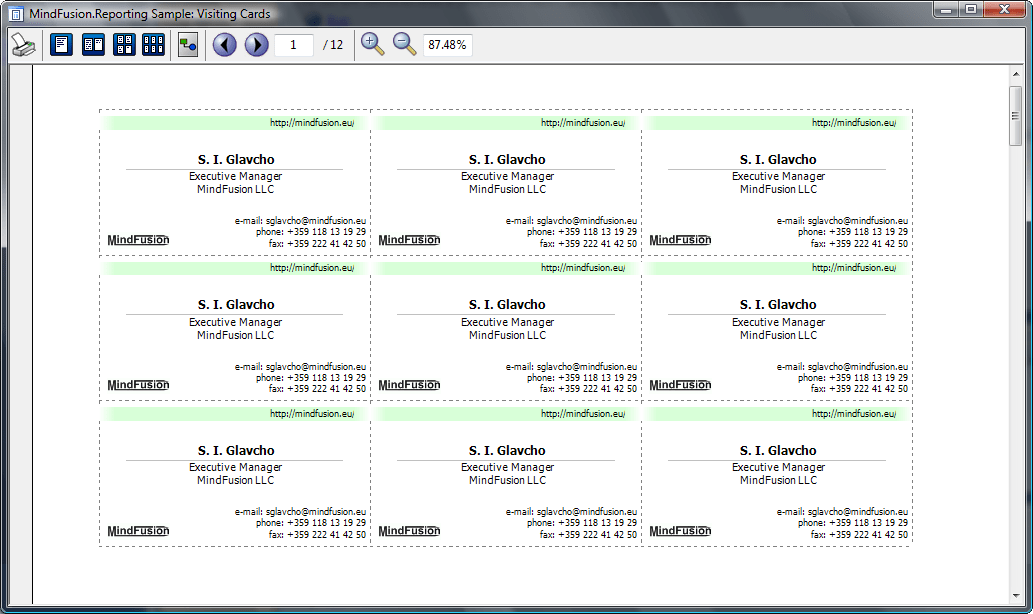Switch to six-page view layout
1033x614 pixels.
(x=154, y=45)
